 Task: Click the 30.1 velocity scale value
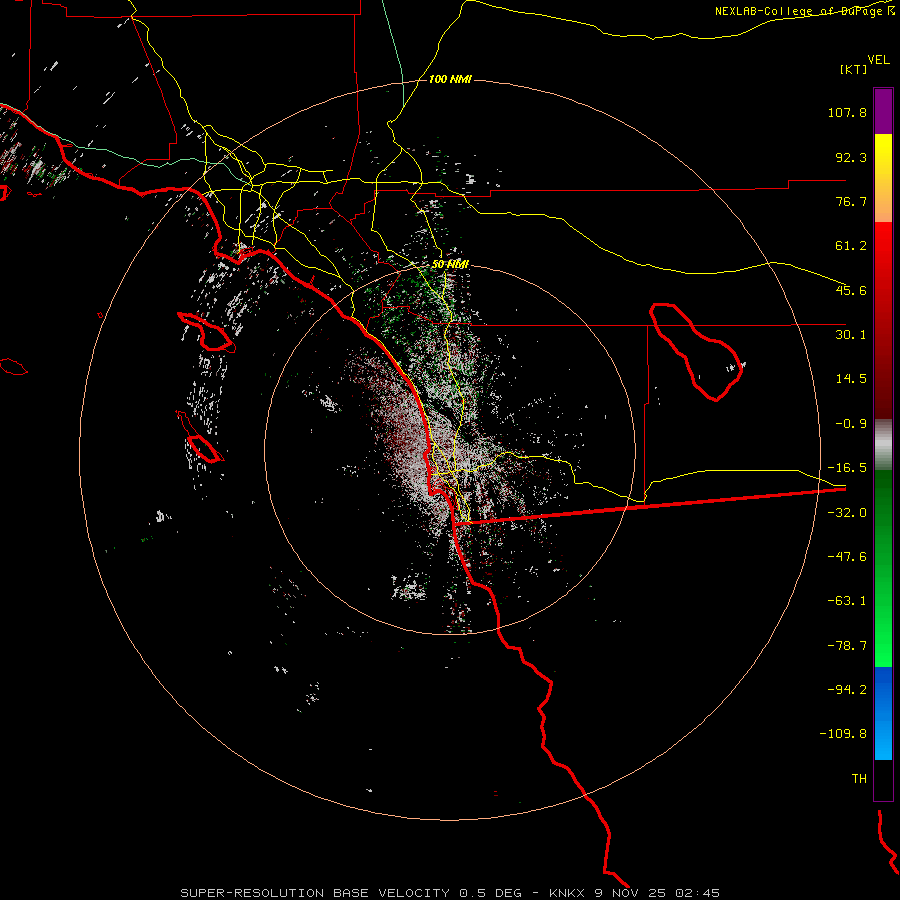click(851, 335)
